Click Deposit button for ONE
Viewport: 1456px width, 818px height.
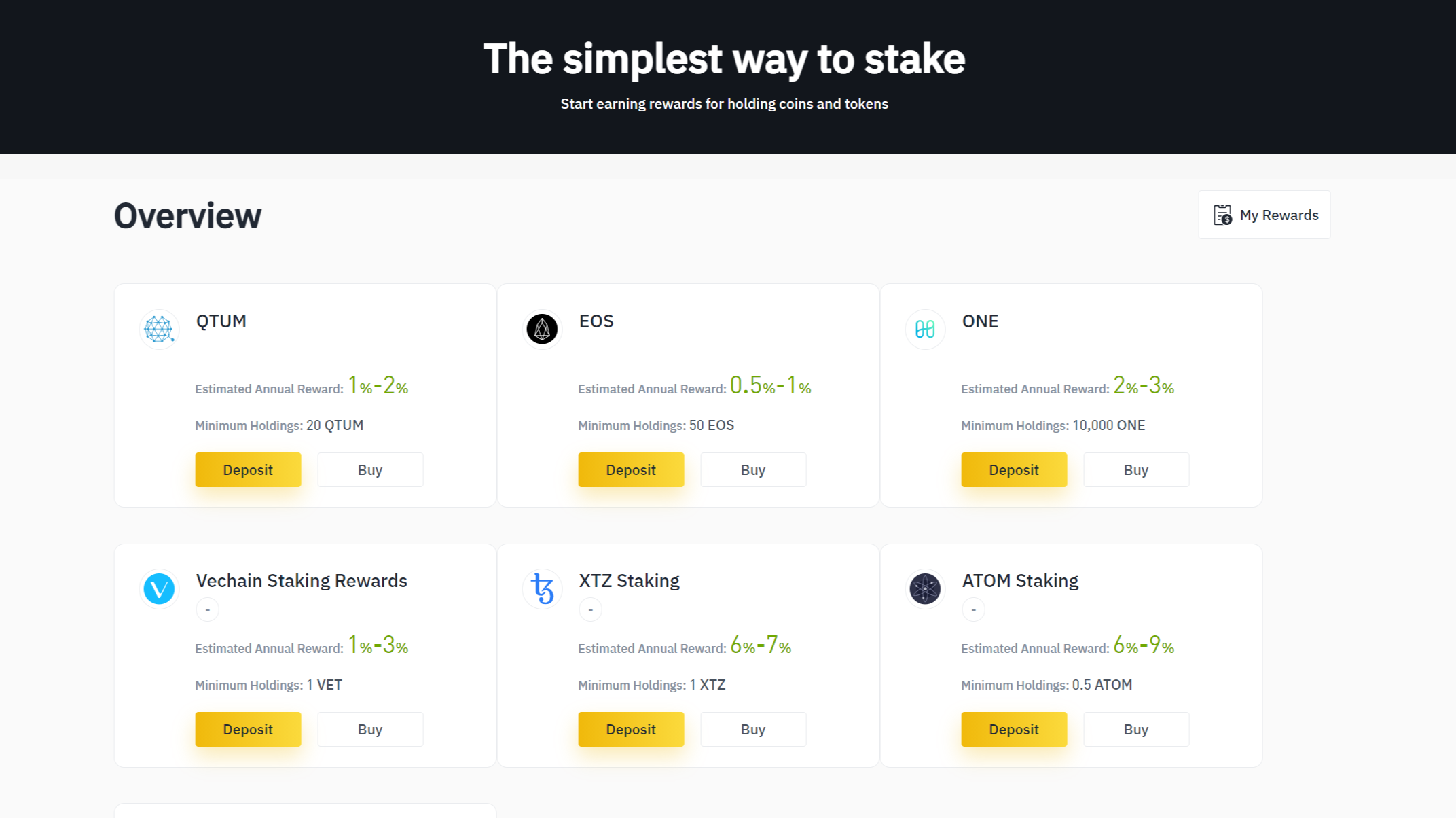pos(1013,469)
